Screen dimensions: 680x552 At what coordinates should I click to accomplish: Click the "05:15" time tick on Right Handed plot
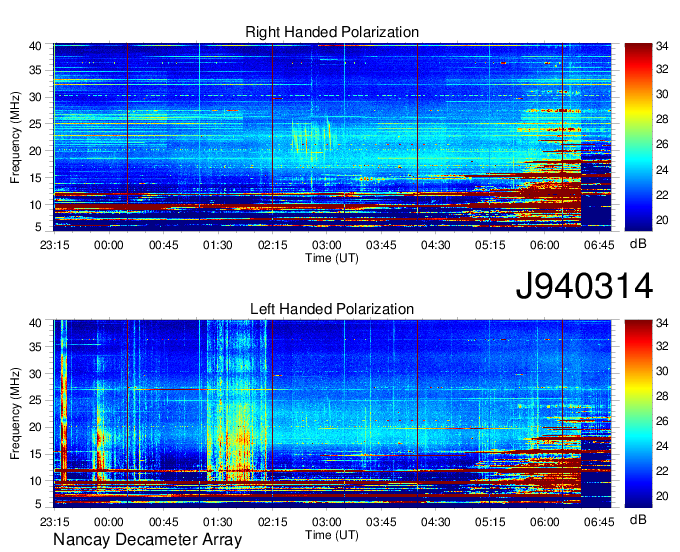490,245
